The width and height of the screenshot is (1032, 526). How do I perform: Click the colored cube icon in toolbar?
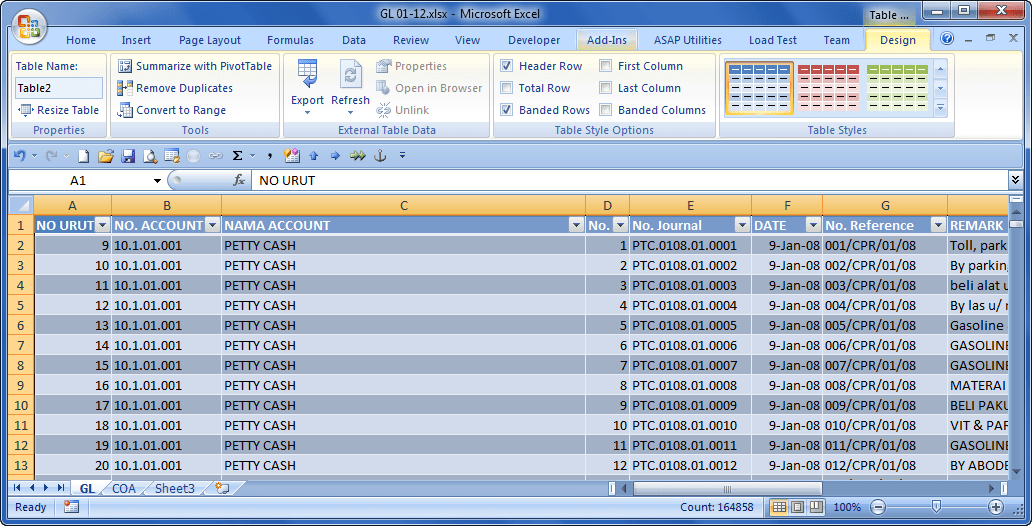point(292,156)
